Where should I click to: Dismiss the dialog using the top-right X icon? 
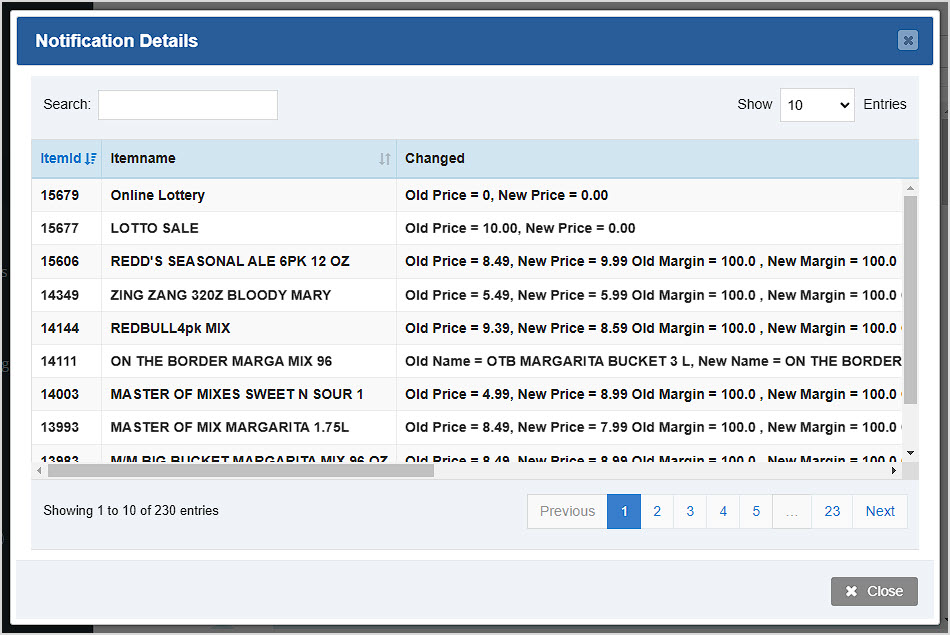tap(908, 41)
